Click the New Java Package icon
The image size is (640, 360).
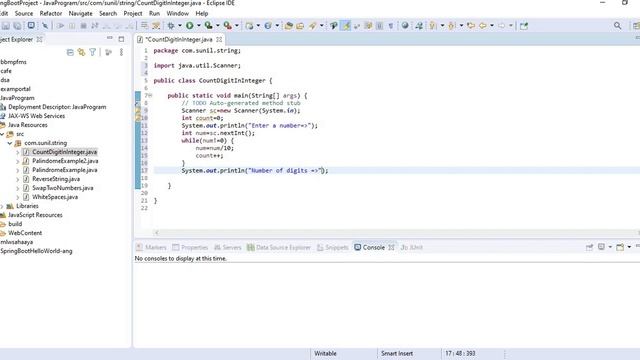point(249,26)
